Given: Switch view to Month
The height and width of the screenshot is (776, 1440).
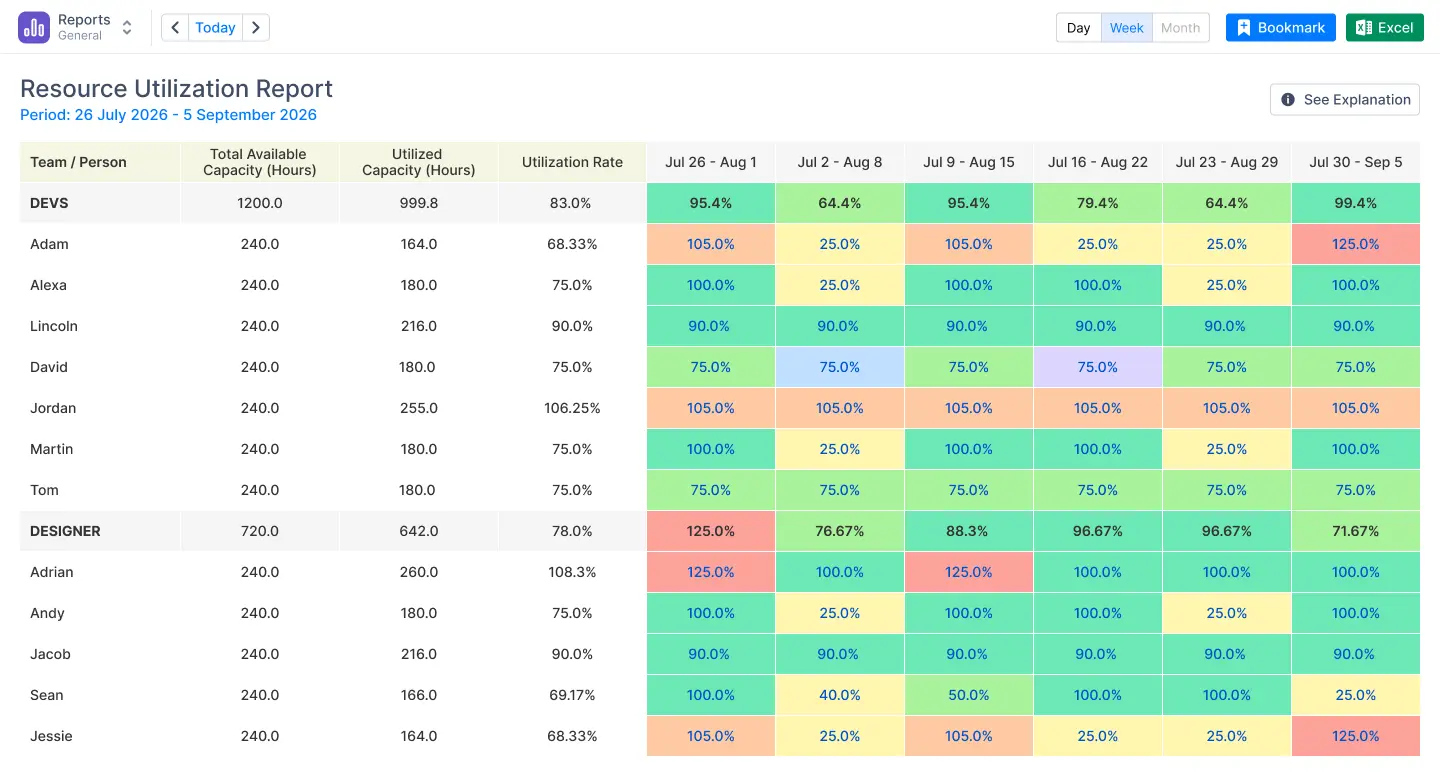Looking at the screenshot, I should tap(1180, 28).
